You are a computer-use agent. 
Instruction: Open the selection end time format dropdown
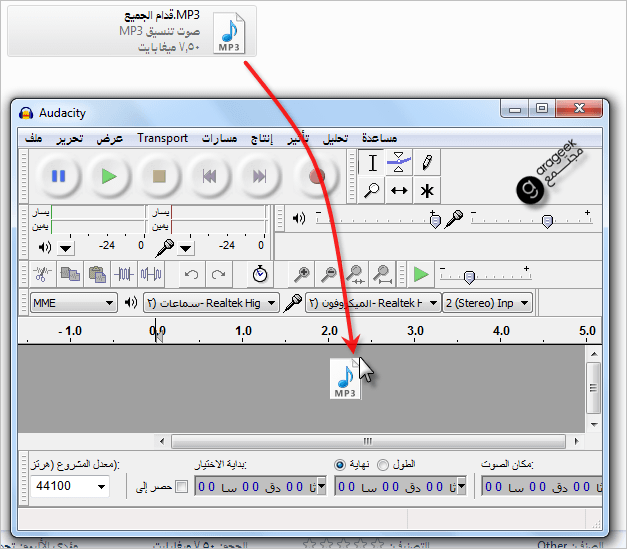[x=462, y=486]
